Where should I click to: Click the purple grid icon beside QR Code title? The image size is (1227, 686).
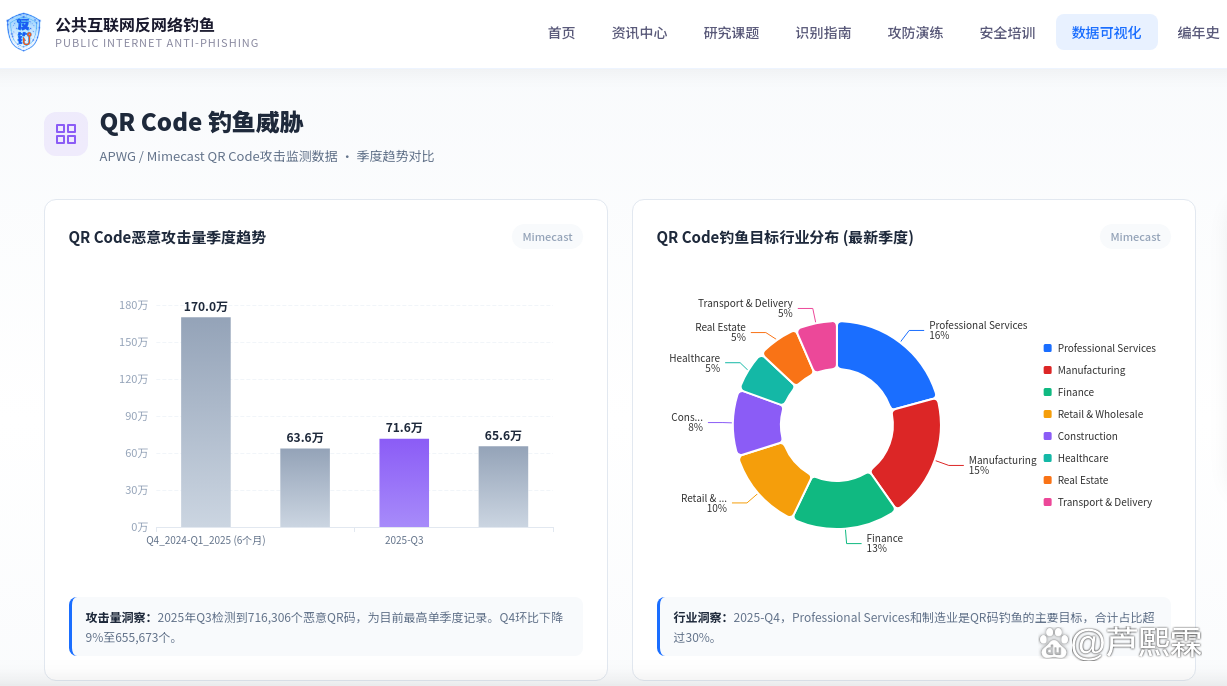coord(66,134)
